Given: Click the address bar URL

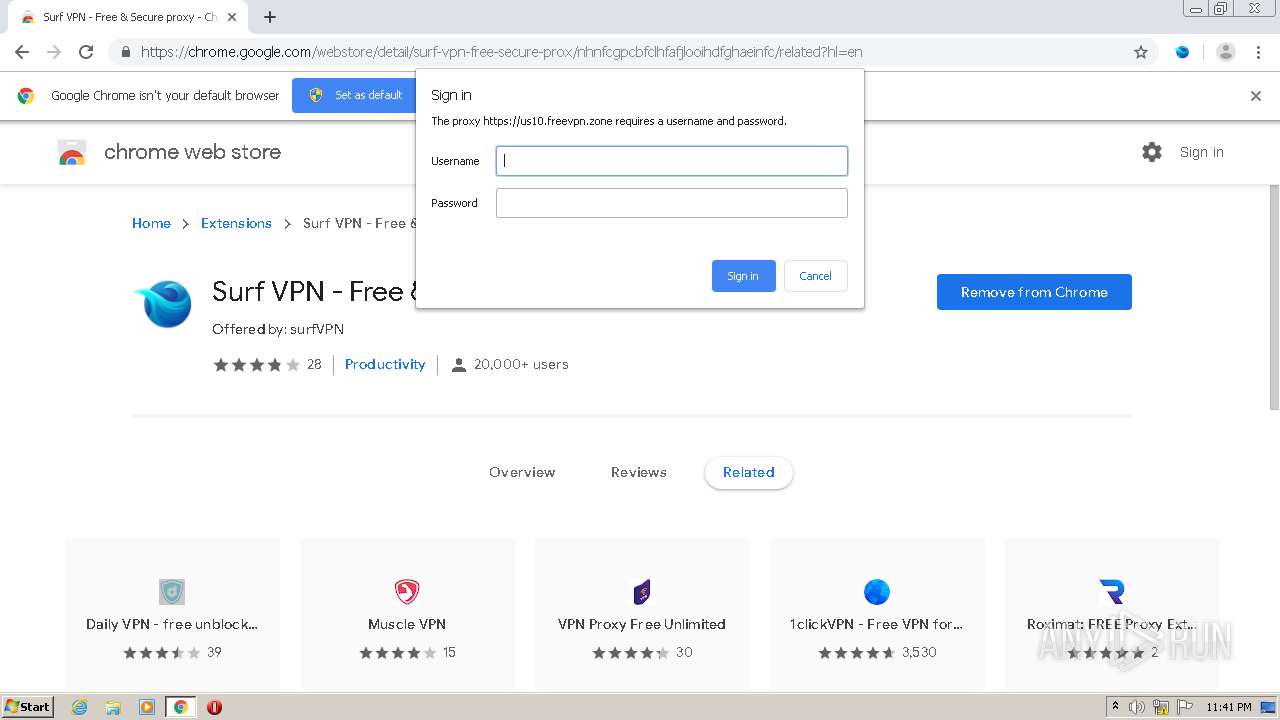Looking at the screenshot, I should (501, 52).
